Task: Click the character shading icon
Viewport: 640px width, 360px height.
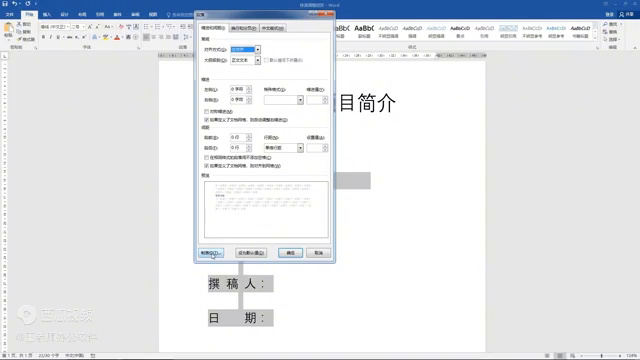Action: [x=128, y=37]
